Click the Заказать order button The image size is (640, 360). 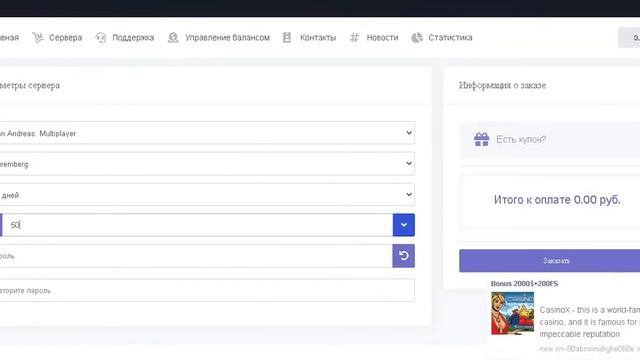tap(549, 260)
